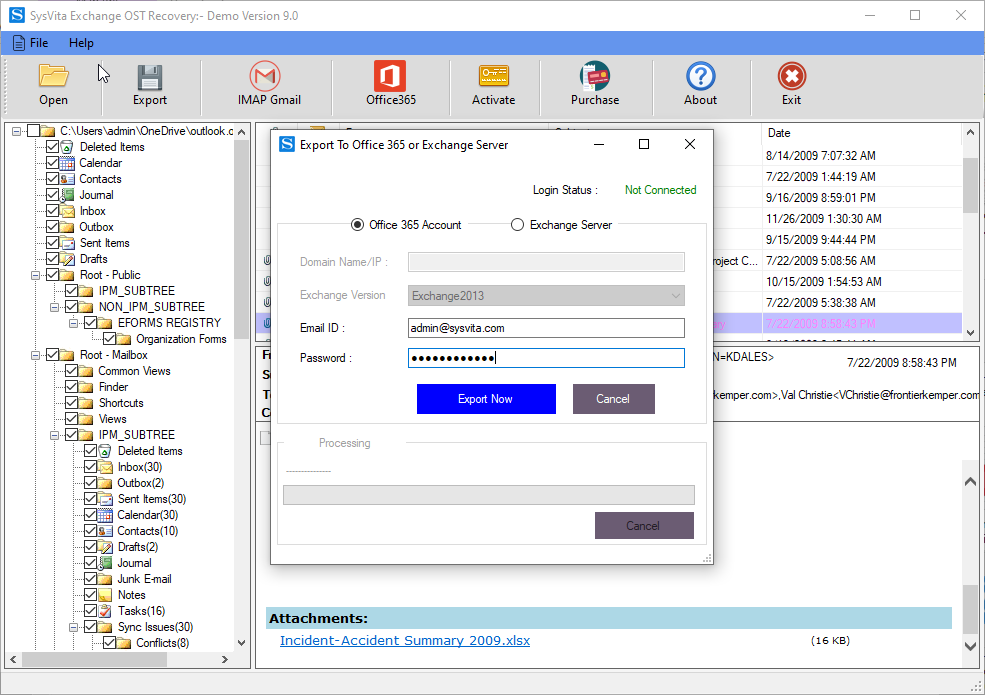Open the Help menu
Screen dimensions: 985x695
point(81,43)
